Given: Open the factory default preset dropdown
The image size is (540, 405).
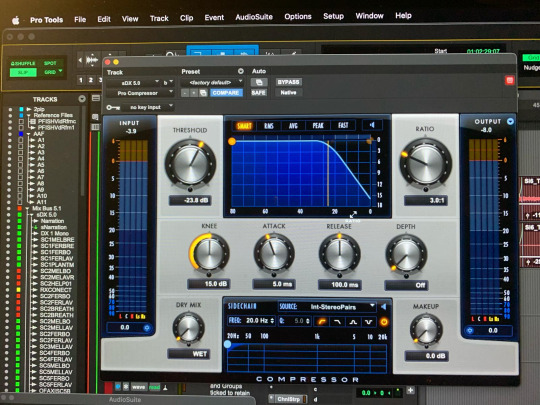Looking at the screenshot, I should (x=212, y=83).
